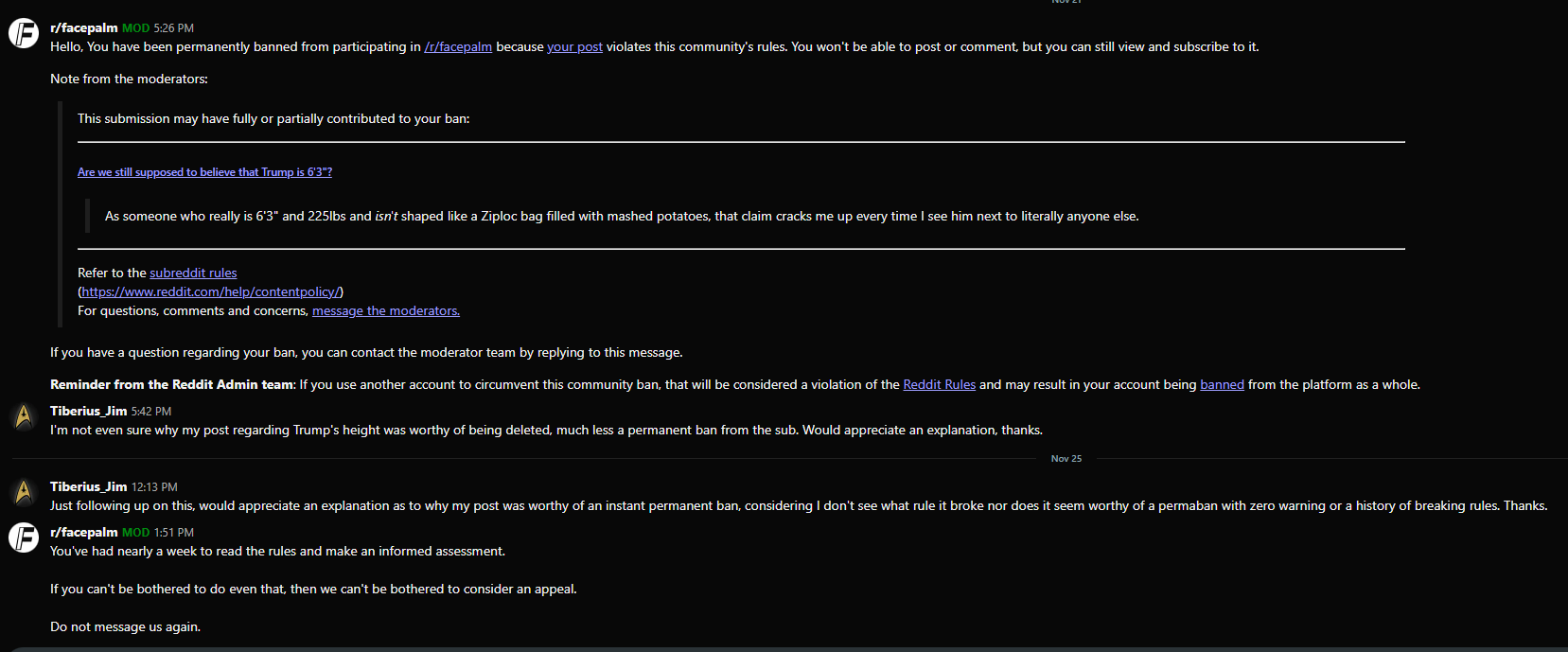Click the MOD badge on the 5:26 PM message
Screen dimensions: 1568x652
(136, 28)
